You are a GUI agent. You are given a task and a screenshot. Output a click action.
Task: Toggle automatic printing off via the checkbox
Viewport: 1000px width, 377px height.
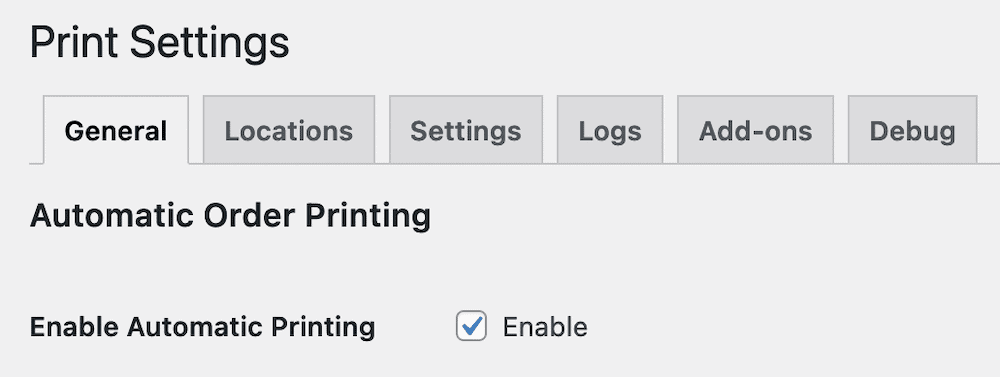coord(471,327)
